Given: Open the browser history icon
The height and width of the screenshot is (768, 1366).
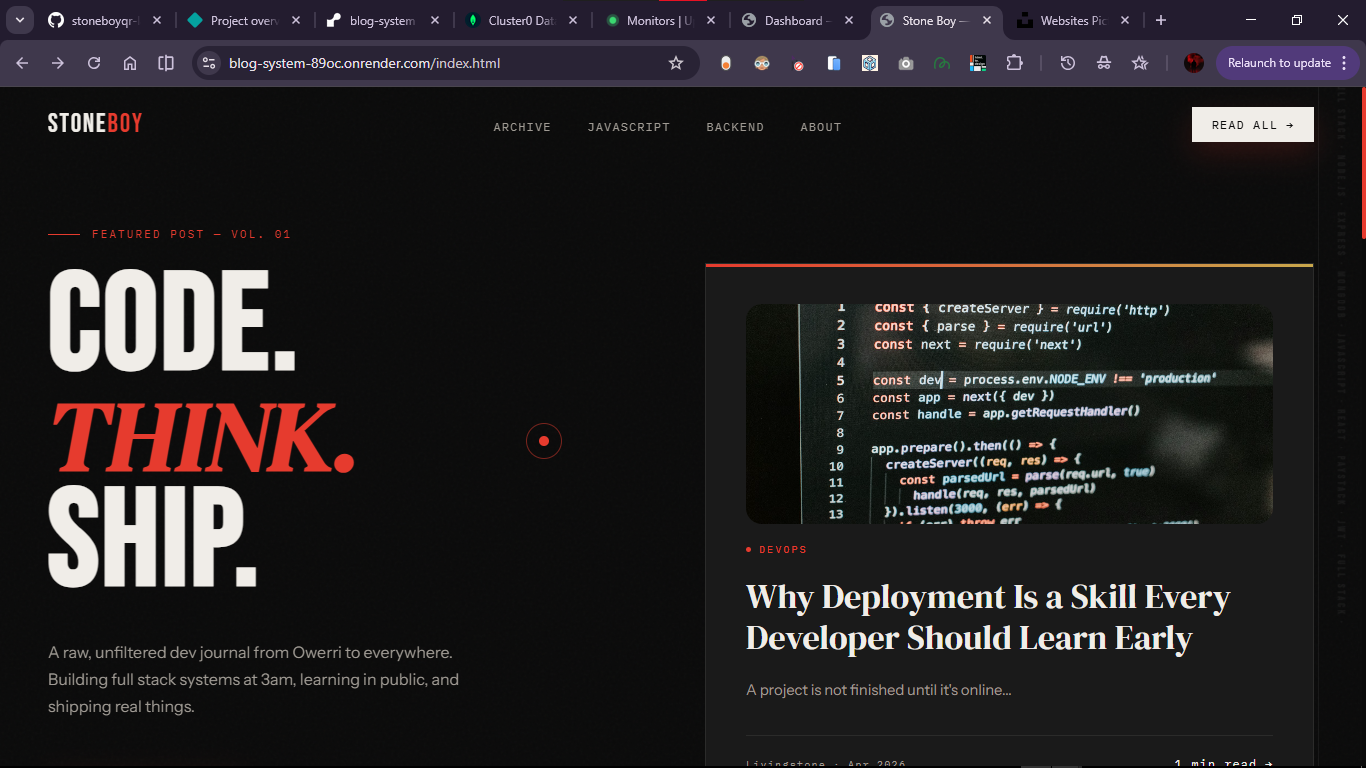Looking at the screenshot, I should tap(1067, 62).
